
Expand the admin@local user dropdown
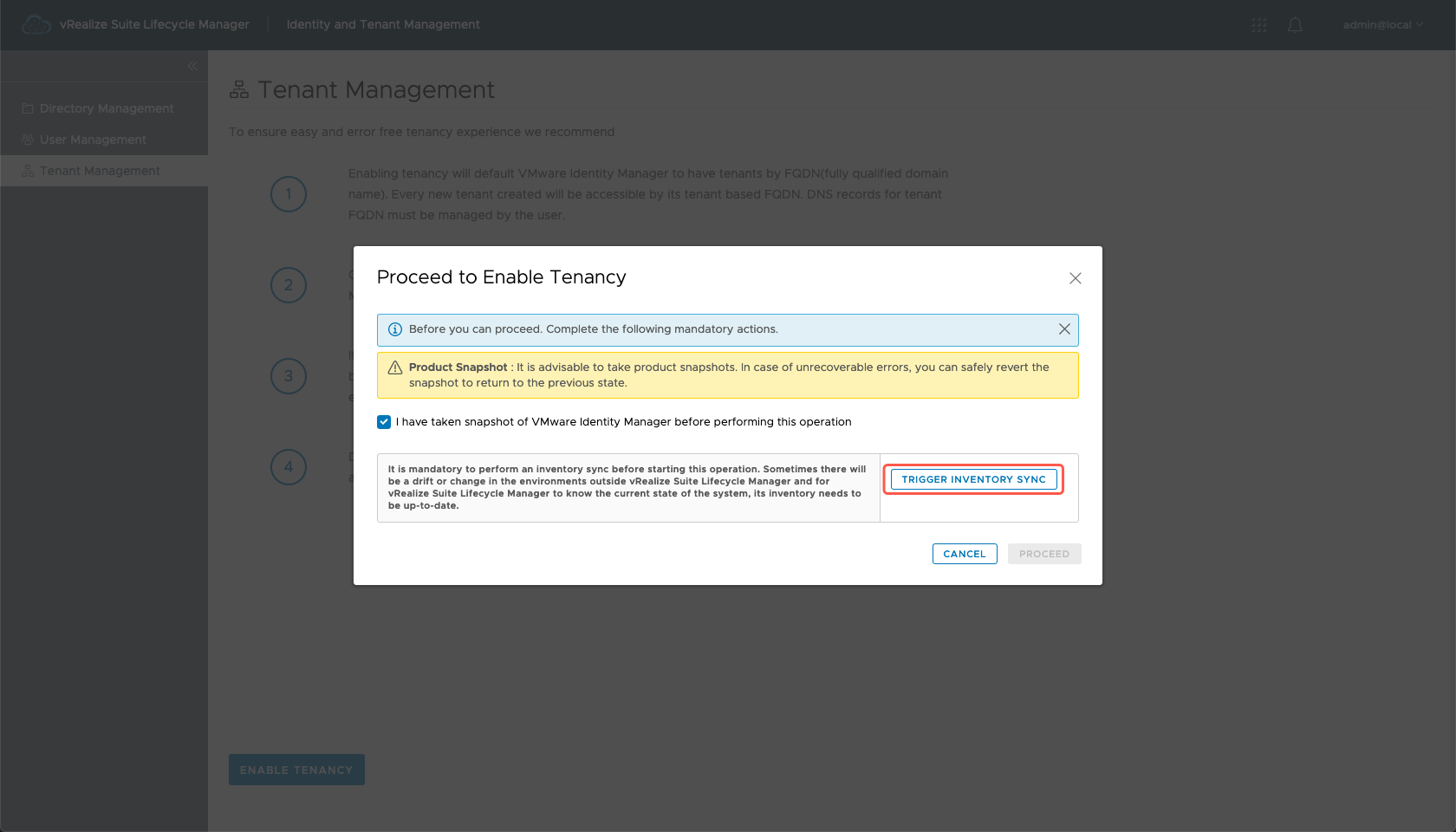(1382, 25)
